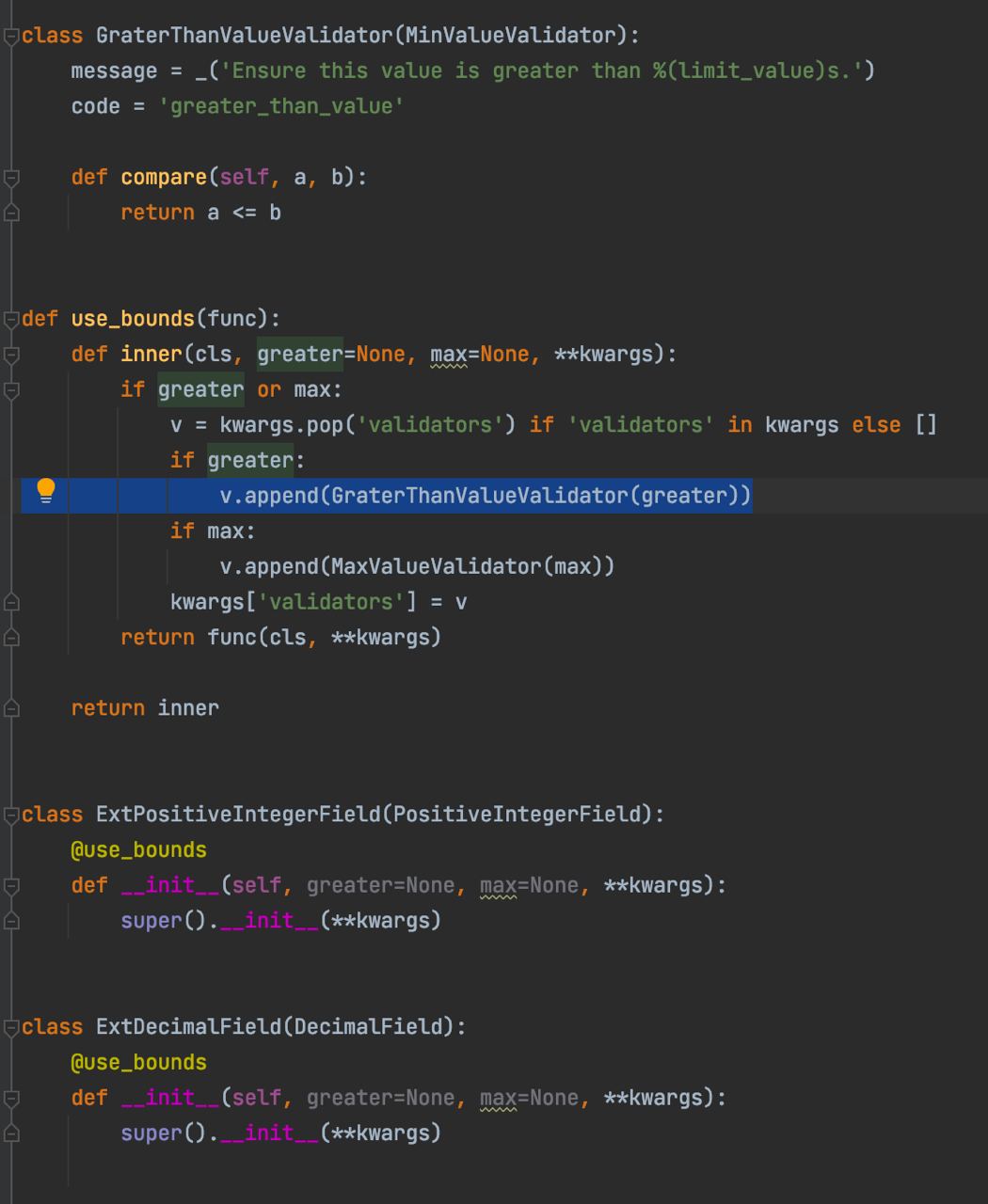
Task: Click the compare method name
Action: (164, 177)
